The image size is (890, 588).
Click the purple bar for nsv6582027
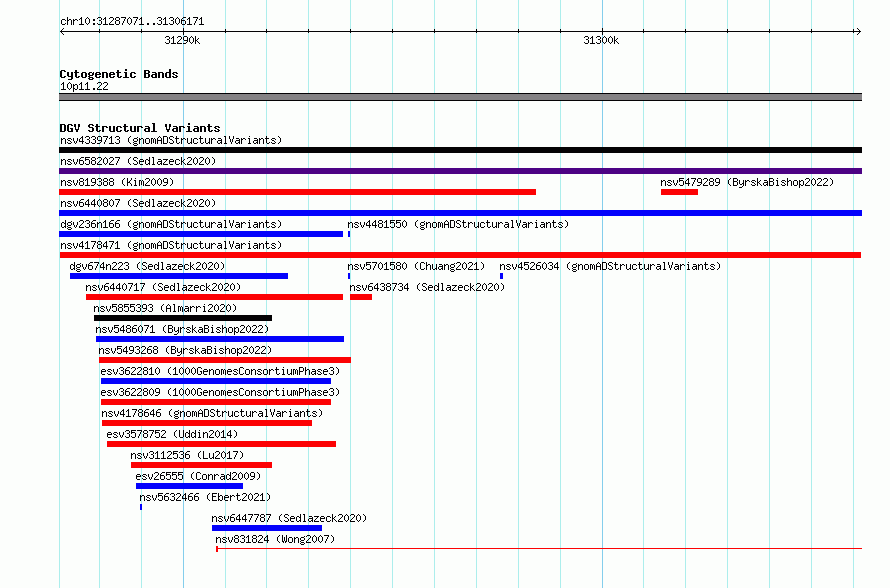[x=460, y=171]
